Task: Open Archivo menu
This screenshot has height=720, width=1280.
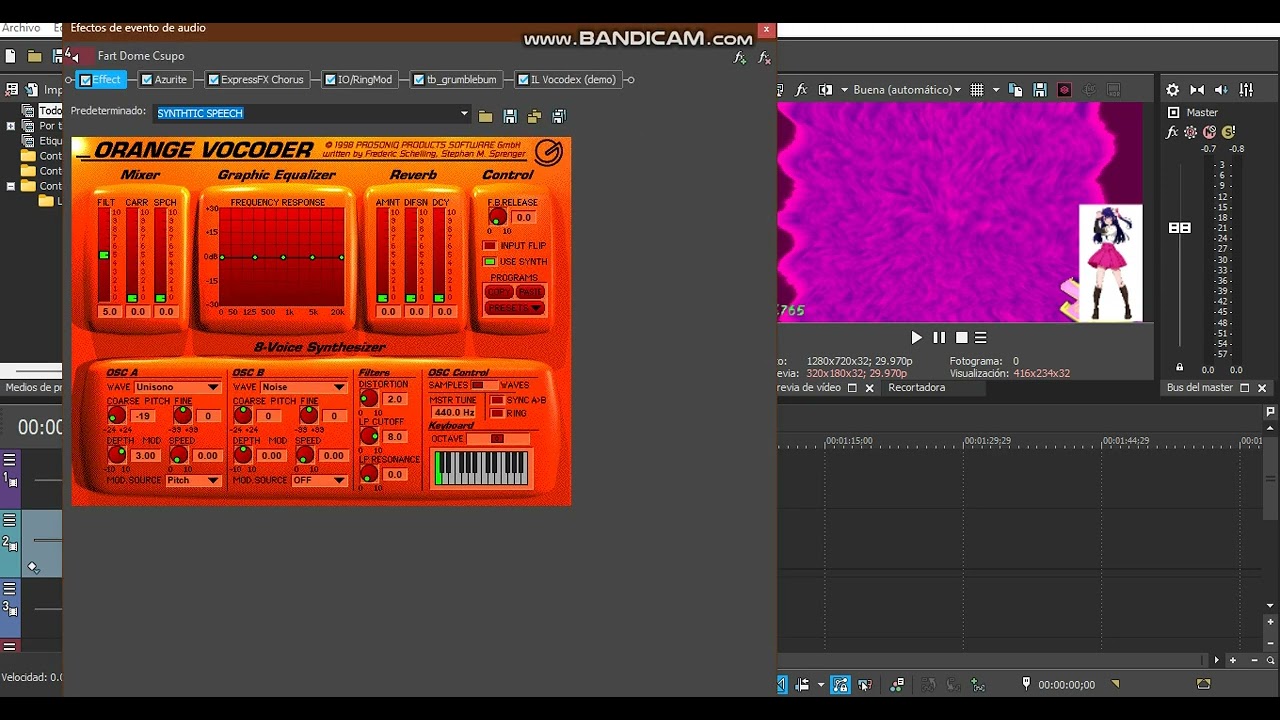Action: (21, 28)
